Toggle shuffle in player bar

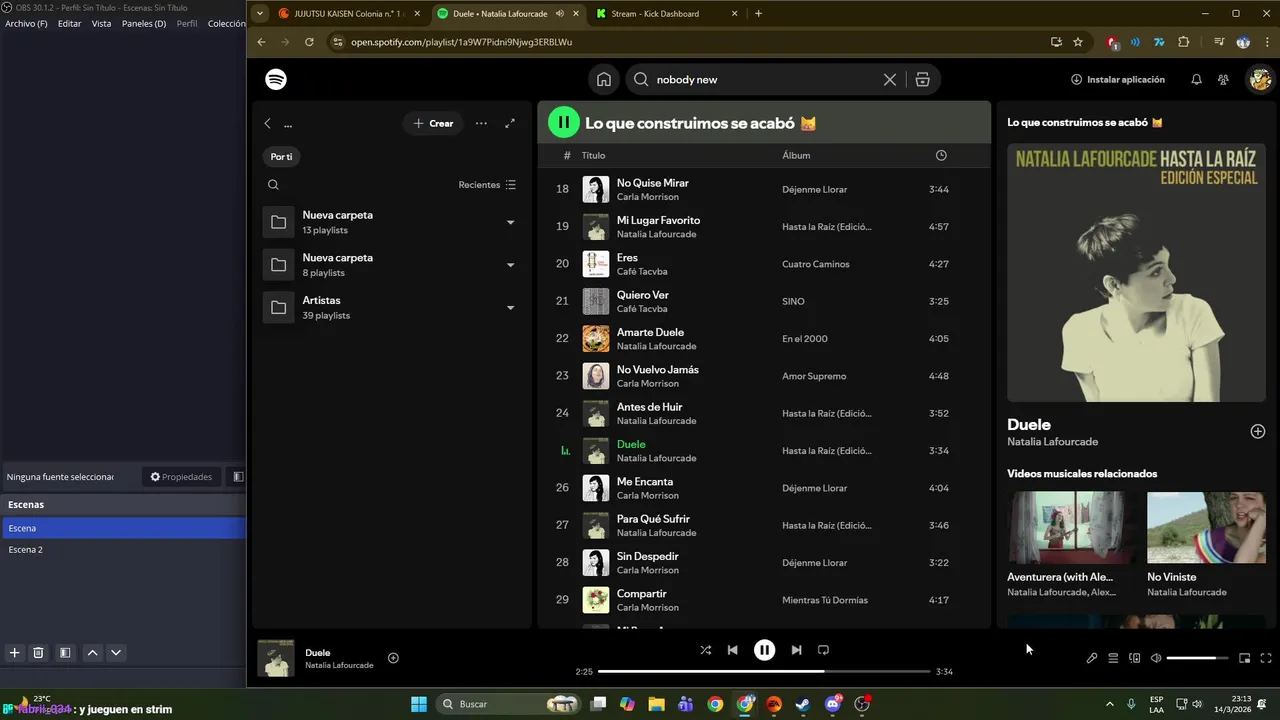pyautogui.click(x=705, y=650)
